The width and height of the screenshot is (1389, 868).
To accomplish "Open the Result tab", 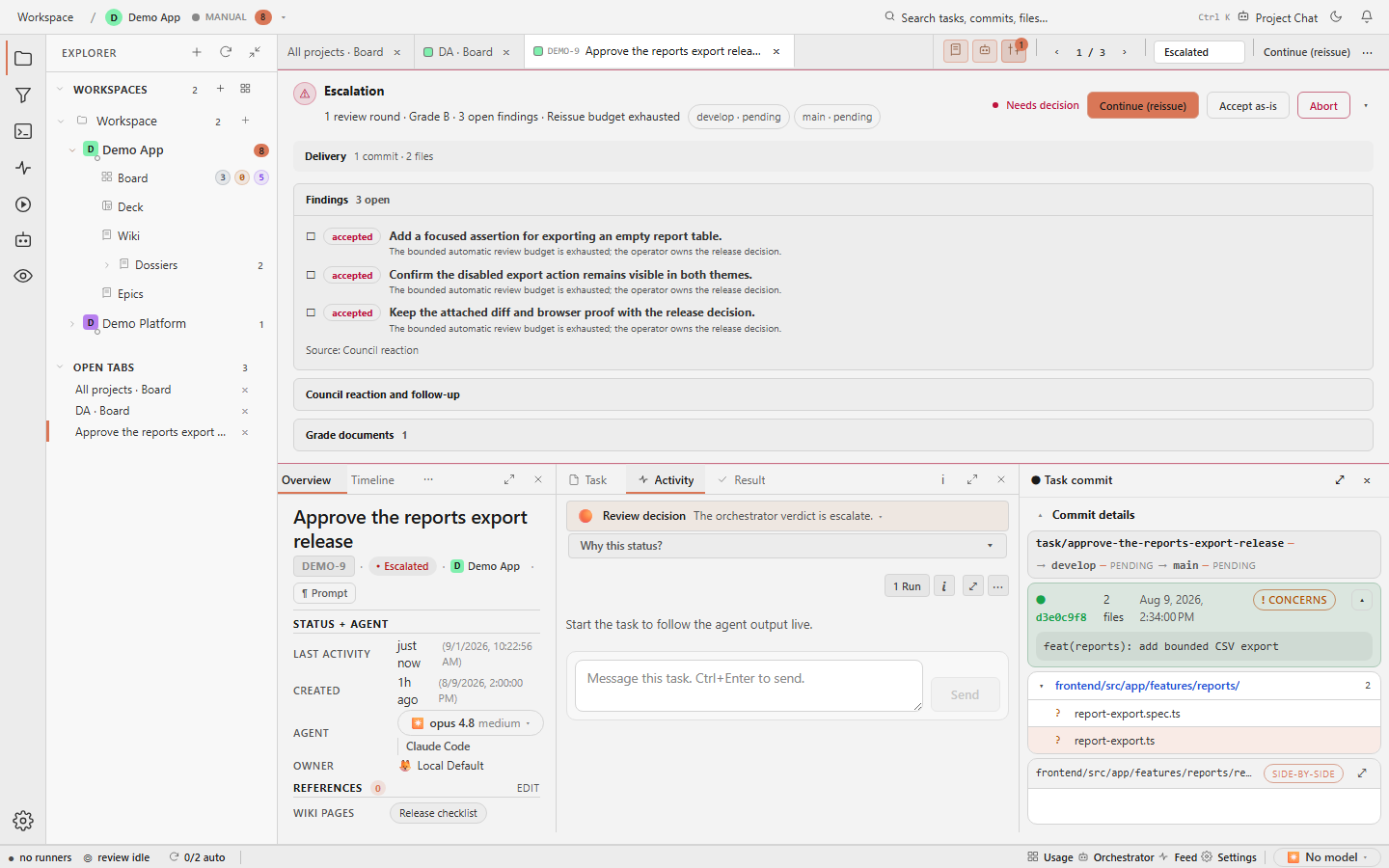I will 742,480.
